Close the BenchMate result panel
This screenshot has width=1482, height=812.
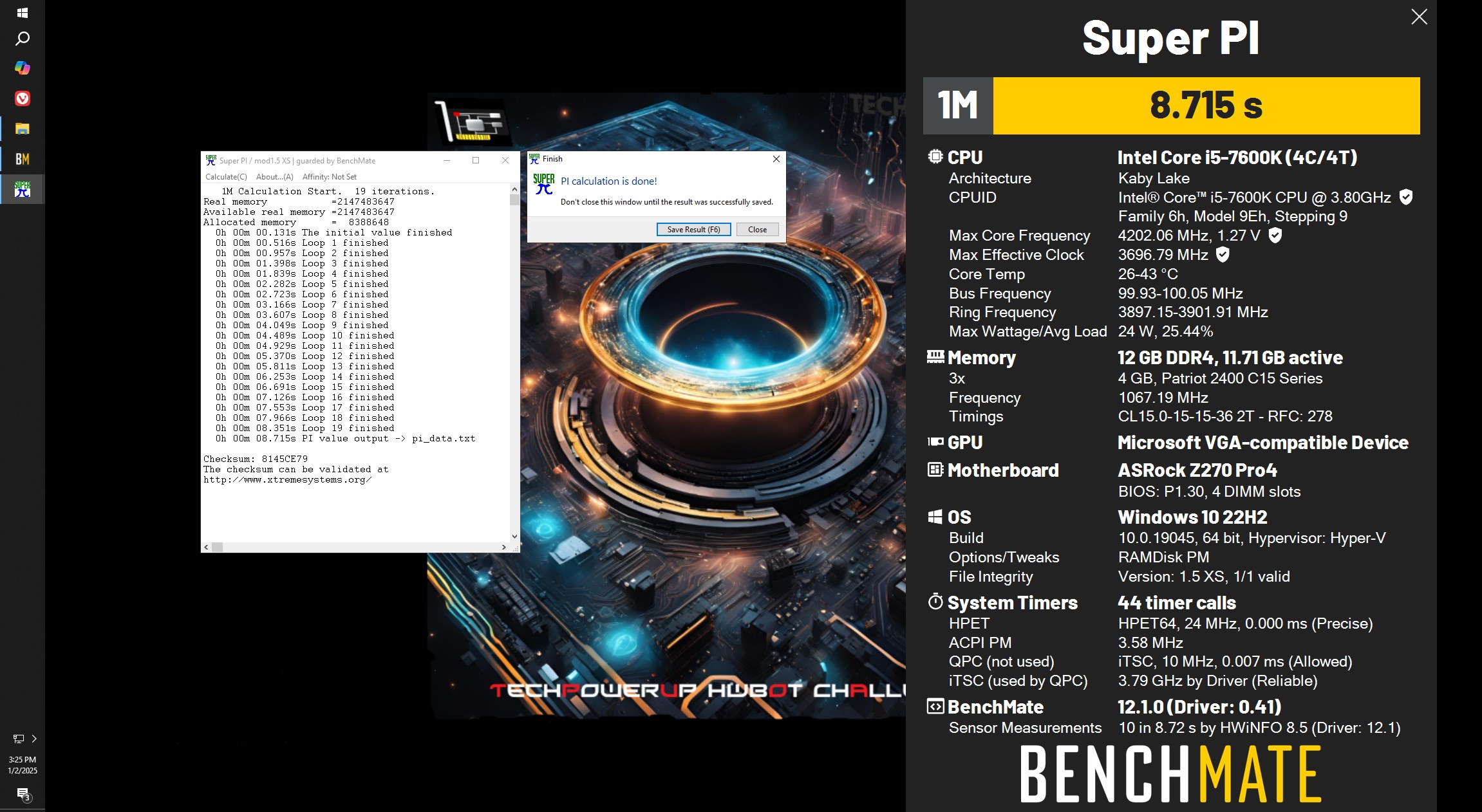coord(1419,17)
